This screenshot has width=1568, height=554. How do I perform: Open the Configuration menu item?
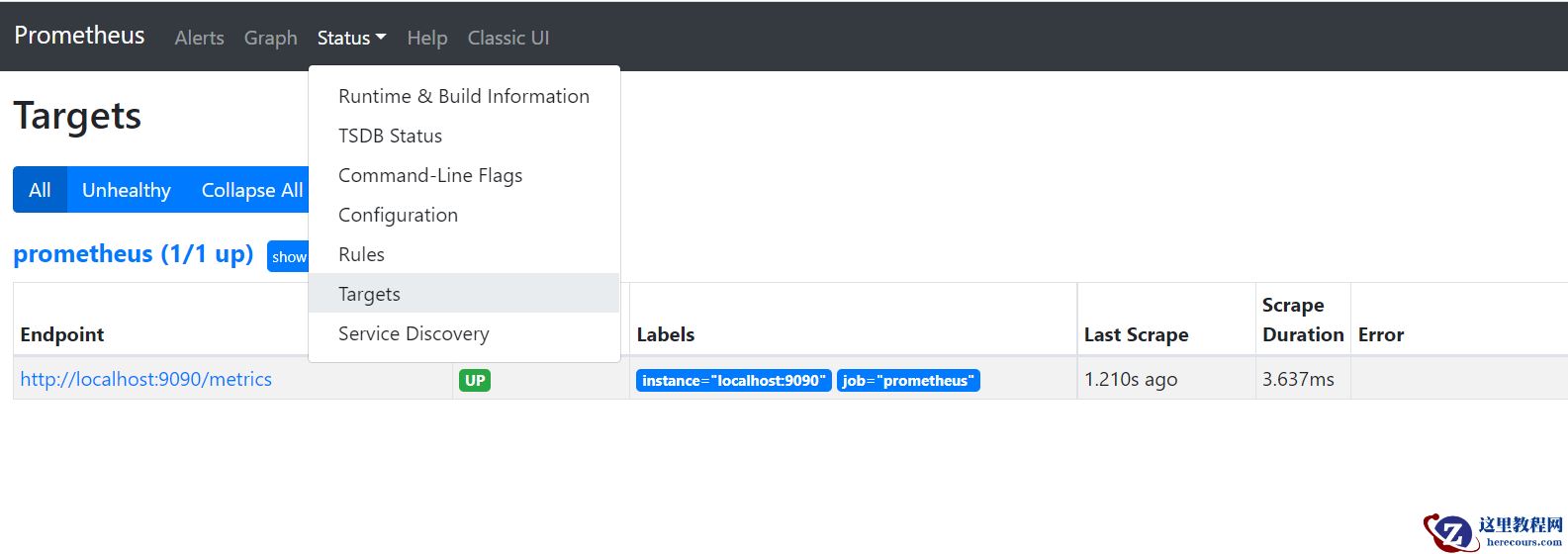coord(398,215)
